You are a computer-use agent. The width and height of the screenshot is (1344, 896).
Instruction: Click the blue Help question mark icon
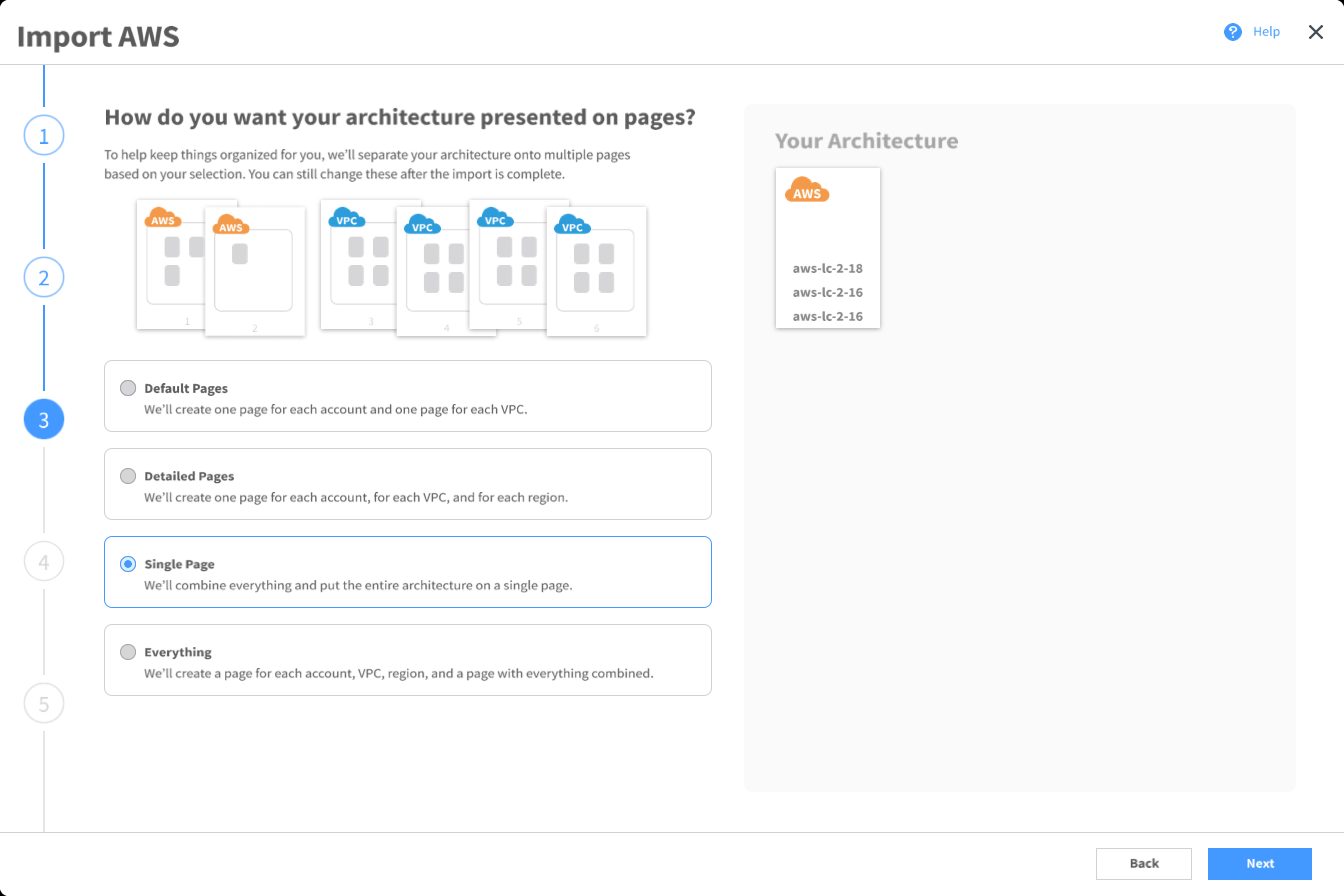coord(1232,32)
